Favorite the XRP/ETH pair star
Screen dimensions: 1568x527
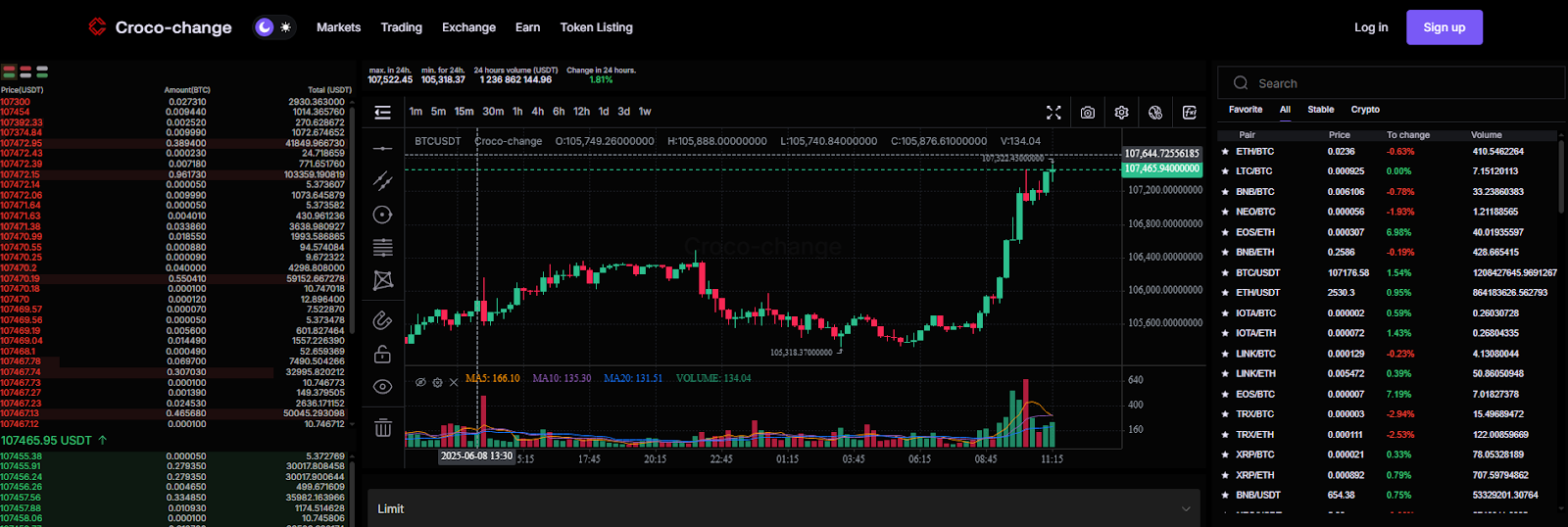(1225, 475)
